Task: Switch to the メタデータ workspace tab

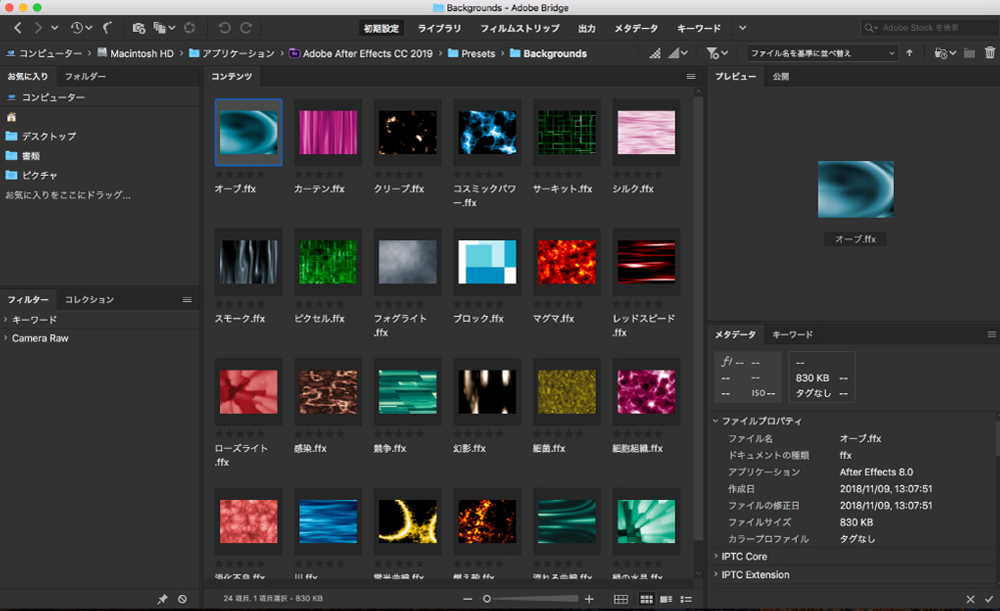Action: (x=636, y=27)
